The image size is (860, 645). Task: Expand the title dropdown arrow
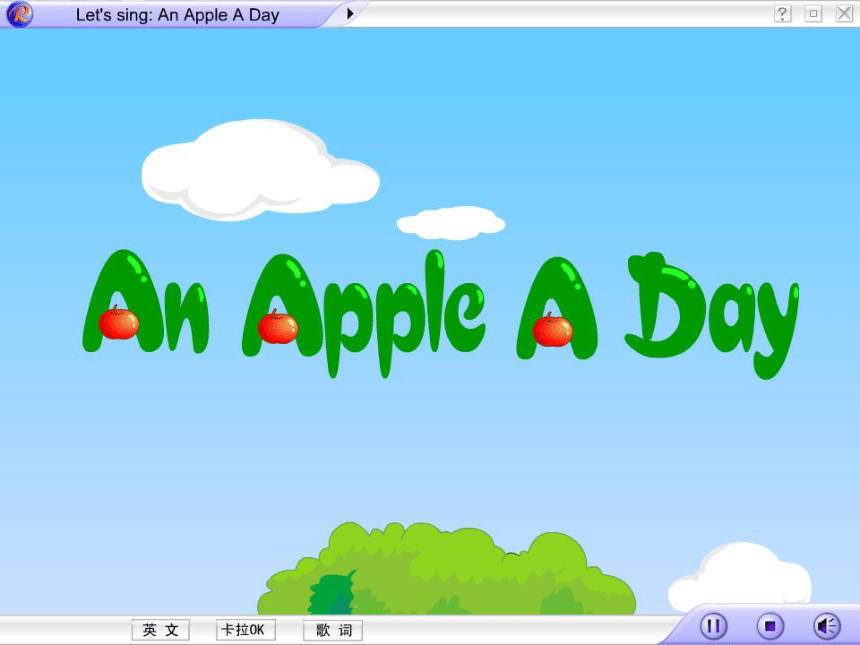[x=350, y=13]
